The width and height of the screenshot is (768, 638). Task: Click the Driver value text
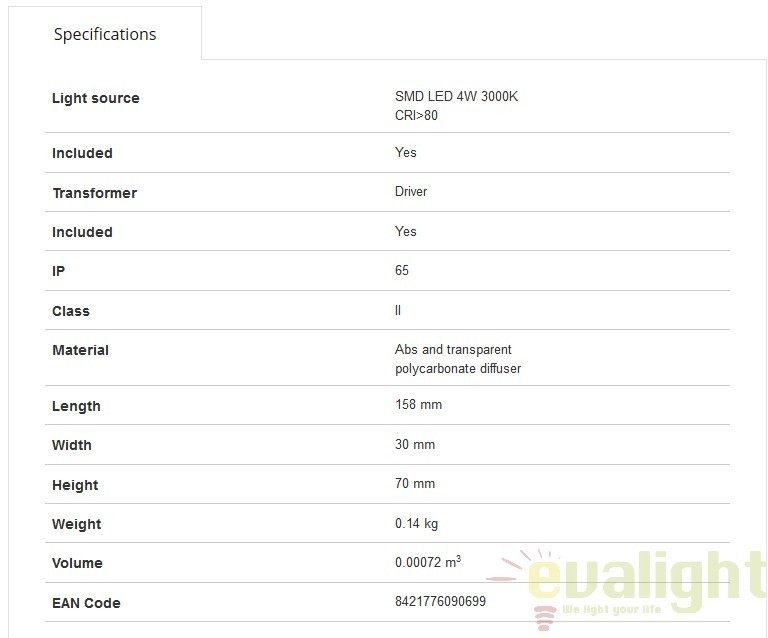tap(410, 191)
